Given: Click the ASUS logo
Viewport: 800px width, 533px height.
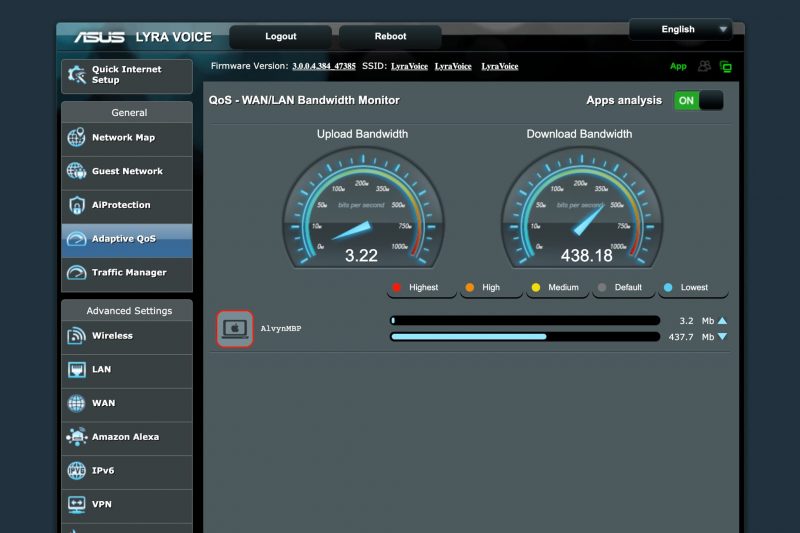Looking at the screenshot, I should pyautogui.click(x=99, y=37).
